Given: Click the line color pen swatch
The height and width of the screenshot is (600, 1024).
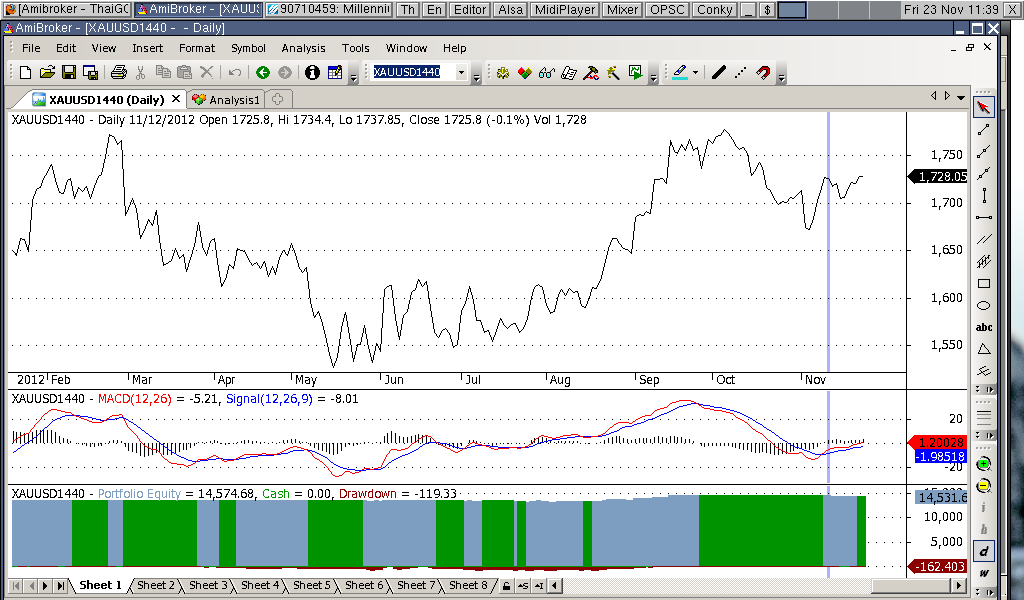Looking at the screenshot, I should 679,72.
